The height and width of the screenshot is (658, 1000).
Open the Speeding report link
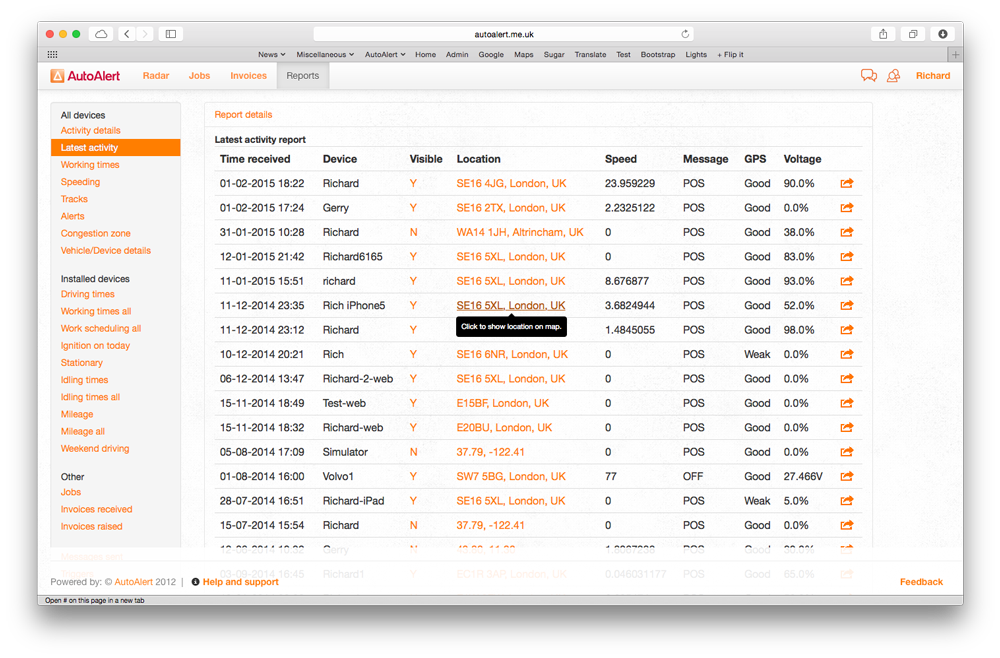(x=80, y=182)
